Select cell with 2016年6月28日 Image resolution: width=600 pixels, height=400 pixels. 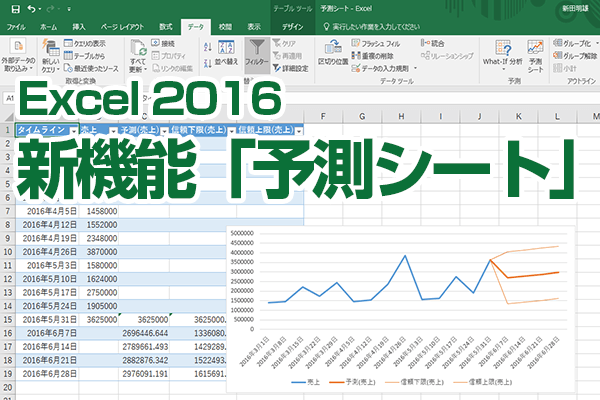click(47, 374)
